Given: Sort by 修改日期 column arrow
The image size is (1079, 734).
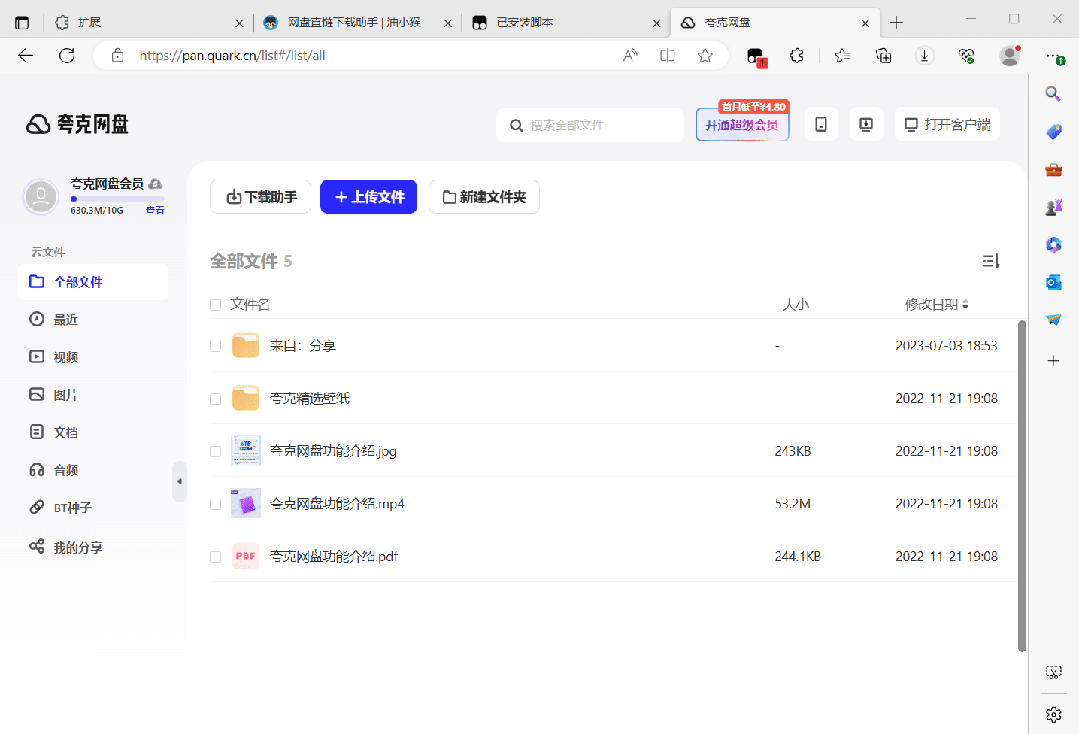Looking at the screenshot, I should (965, 304).
